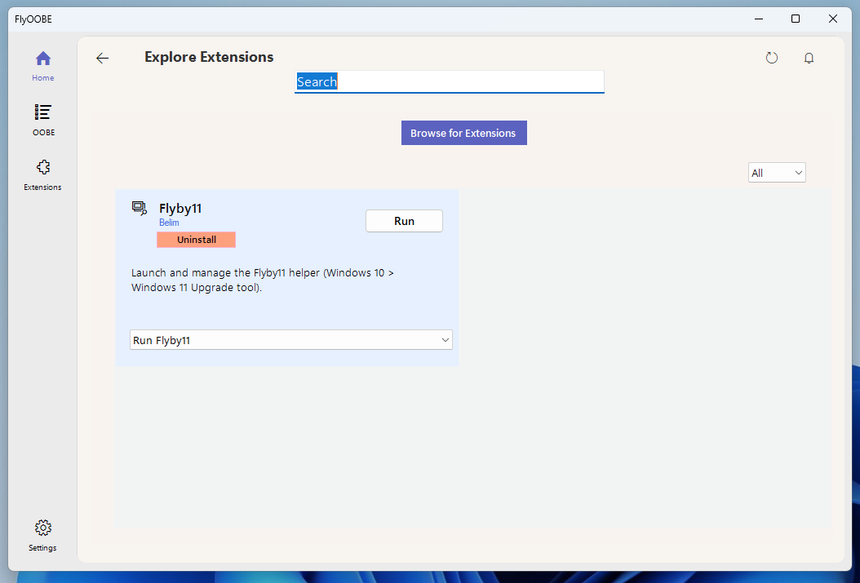Open notifications with the bell icon
Screen dimensions: 860x583
pyautogui.click(x=809, y=58)
